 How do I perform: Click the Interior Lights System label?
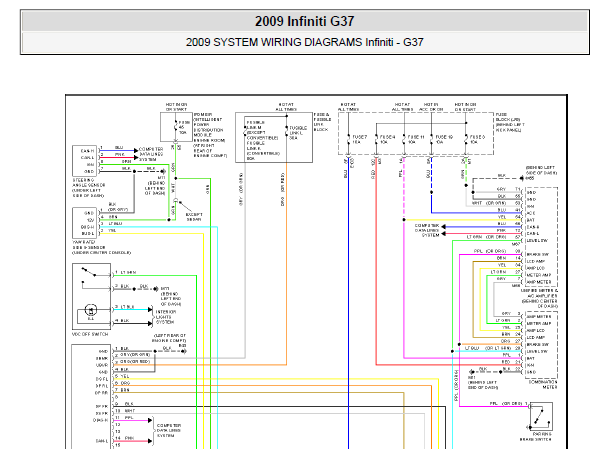166,317
